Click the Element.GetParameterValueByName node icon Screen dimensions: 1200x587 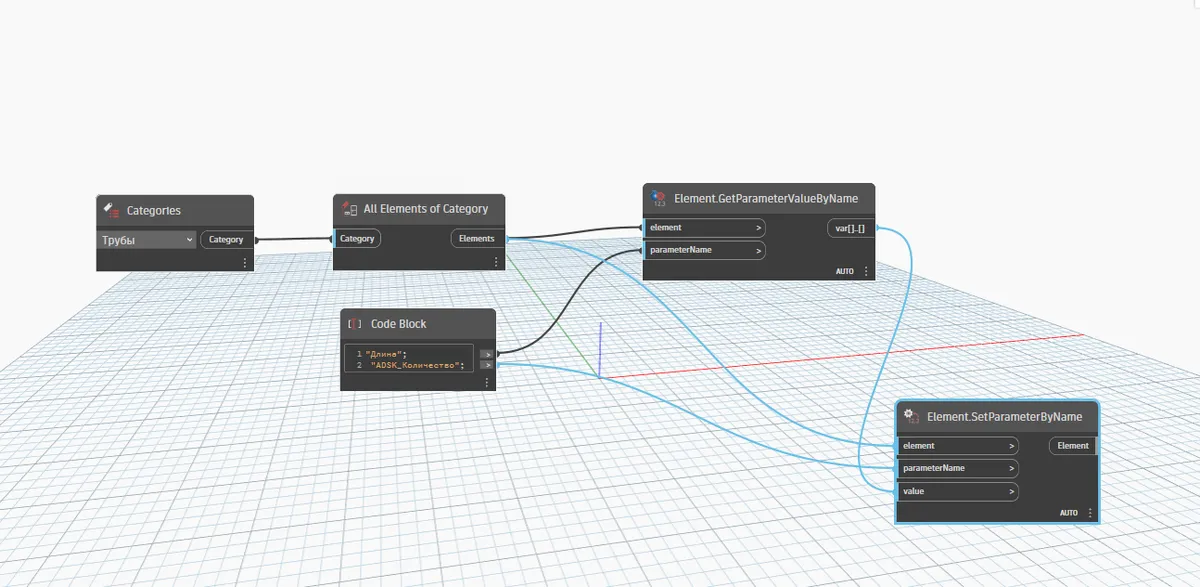[x=658, y=198]
